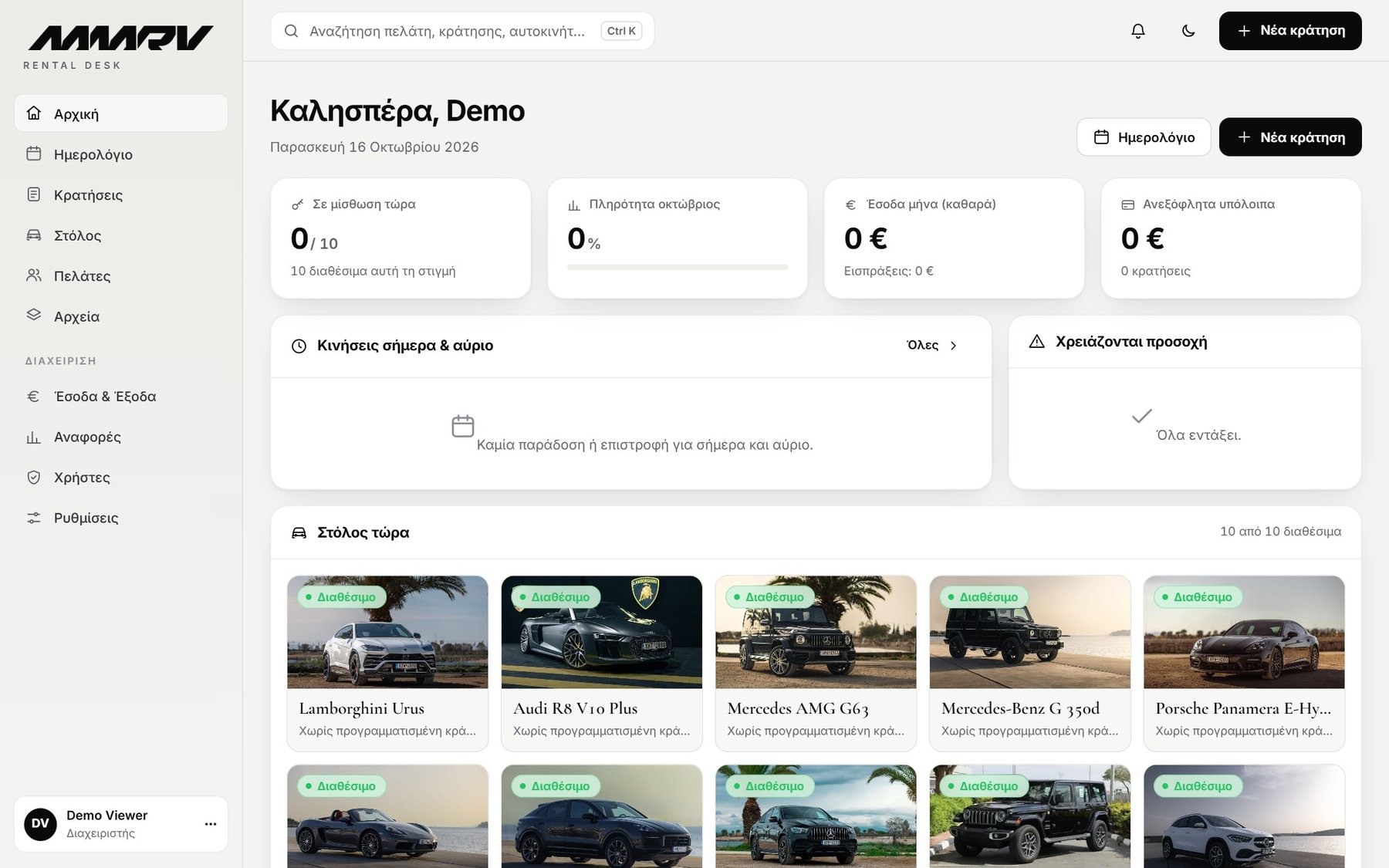Viewport: 1389px width, 868px height.
Task: Click the shield icon next to Χρήστες
Action: (x=33, y=478)
